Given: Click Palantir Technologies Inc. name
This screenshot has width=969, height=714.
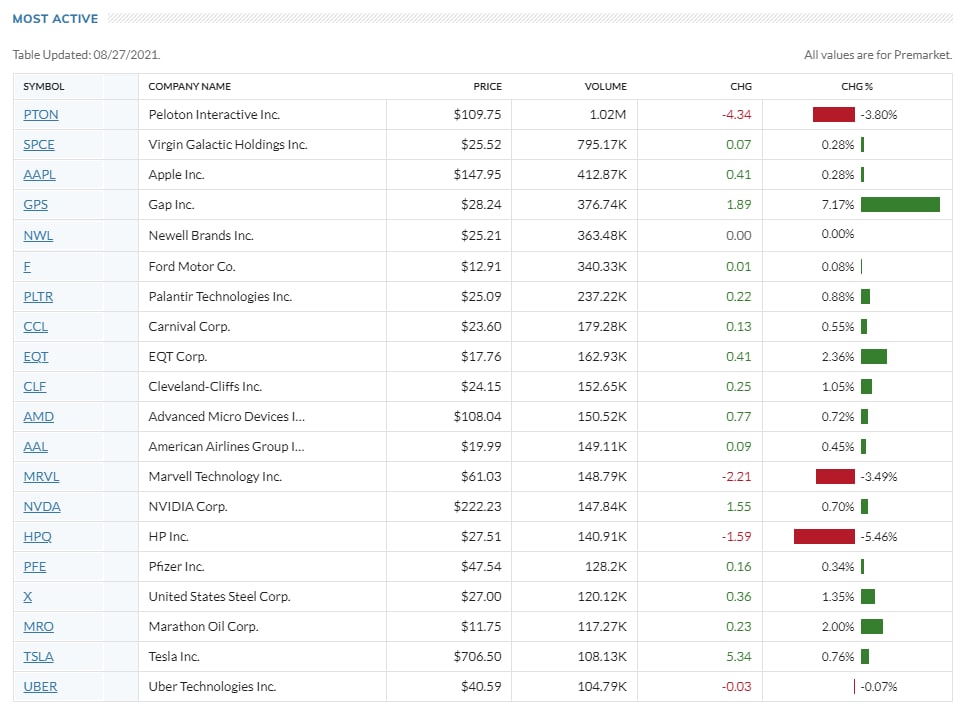Looking at the screenshot, I should [x=220, y=297].
